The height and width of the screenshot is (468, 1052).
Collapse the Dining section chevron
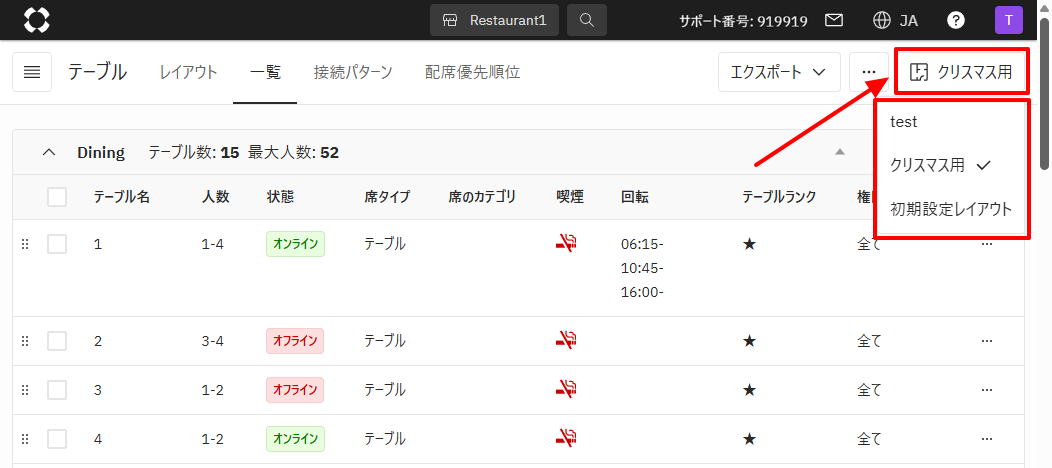49,153
